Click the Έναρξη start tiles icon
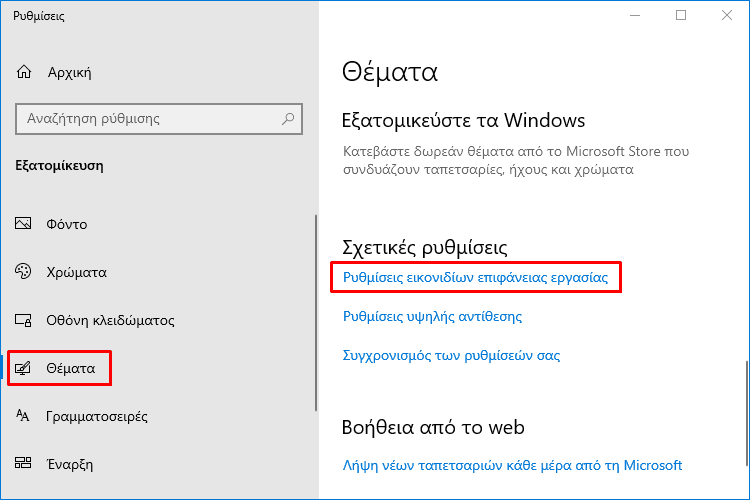The image size is (750, 500). (23, 463)
